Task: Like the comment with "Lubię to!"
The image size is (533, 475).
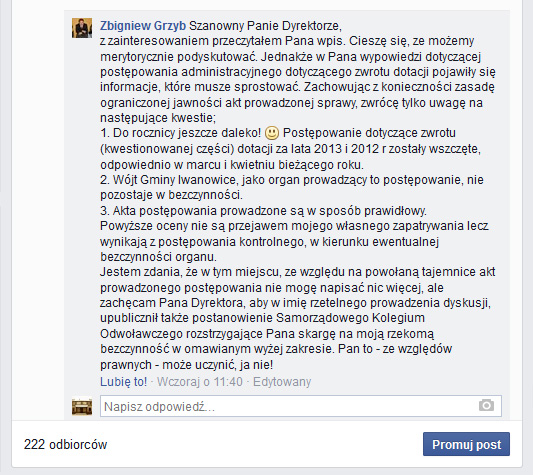Action: 123,381
